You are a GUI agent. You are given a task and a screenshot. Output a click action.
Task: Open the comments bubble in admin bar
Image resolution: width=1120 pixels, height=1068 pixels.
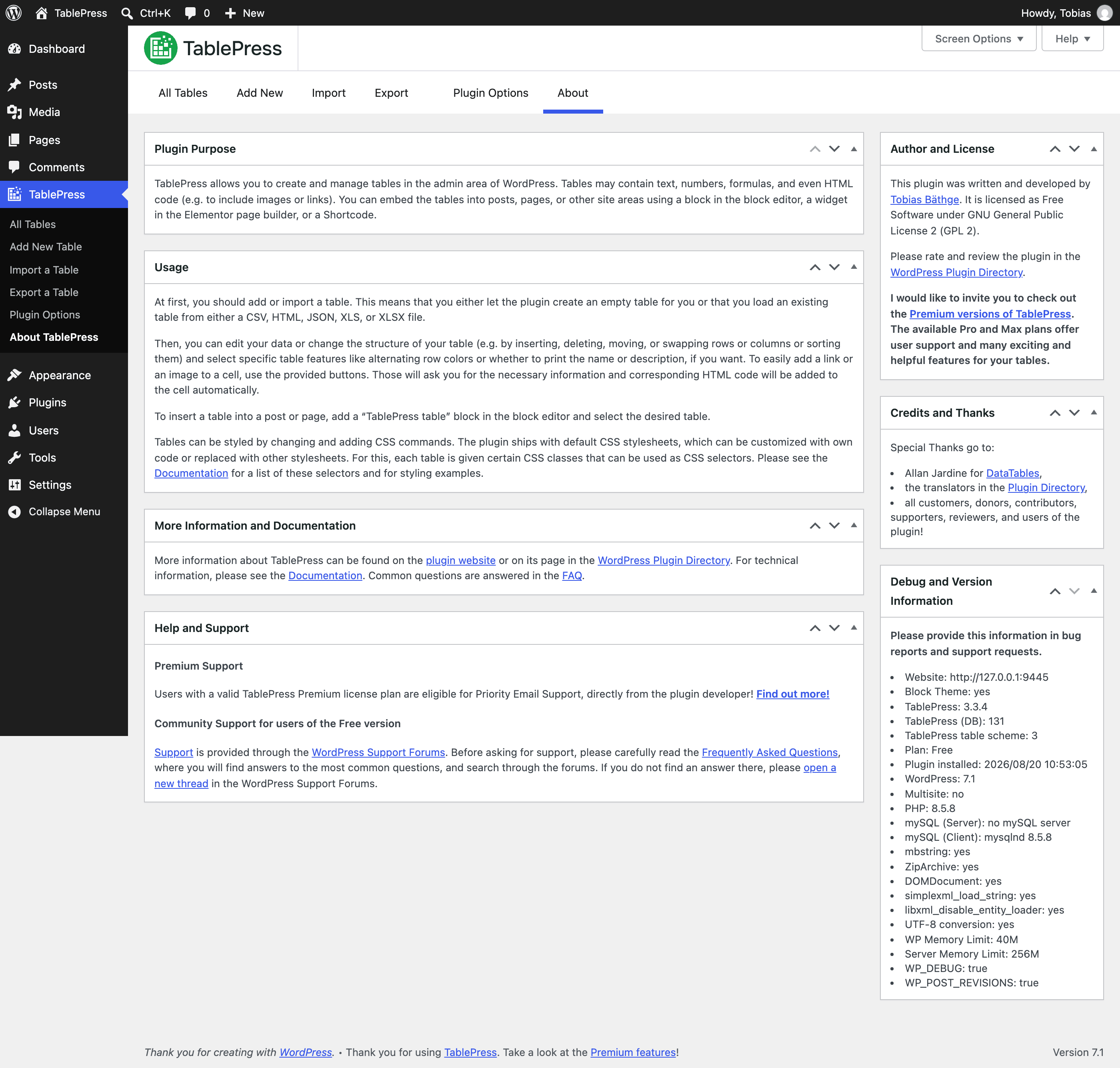[198, 12]
